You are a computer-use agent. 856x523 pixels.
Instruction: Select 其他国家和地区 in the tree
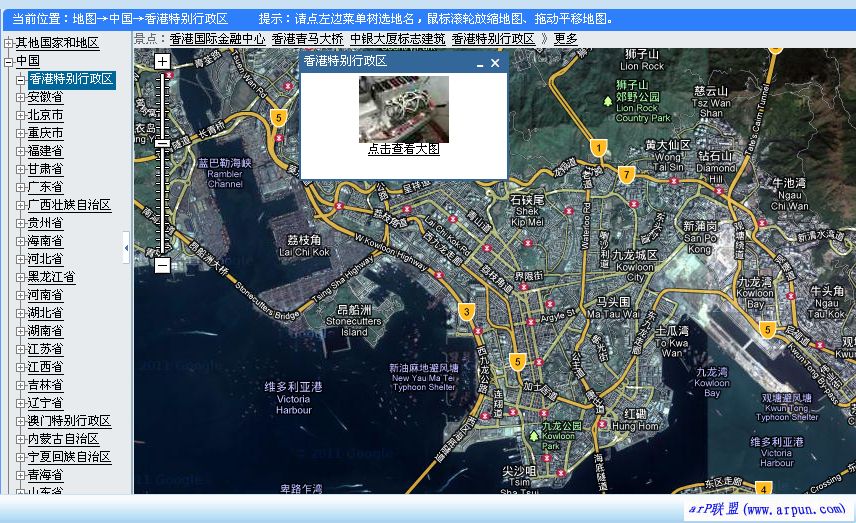(57, 43)
